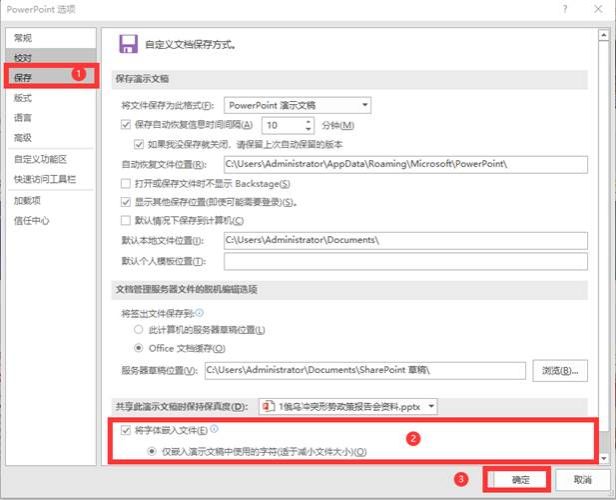Click info icon next to 将字体嵌入文件
The height and width of the screenshot is (500, 616).
click(214, 430)
